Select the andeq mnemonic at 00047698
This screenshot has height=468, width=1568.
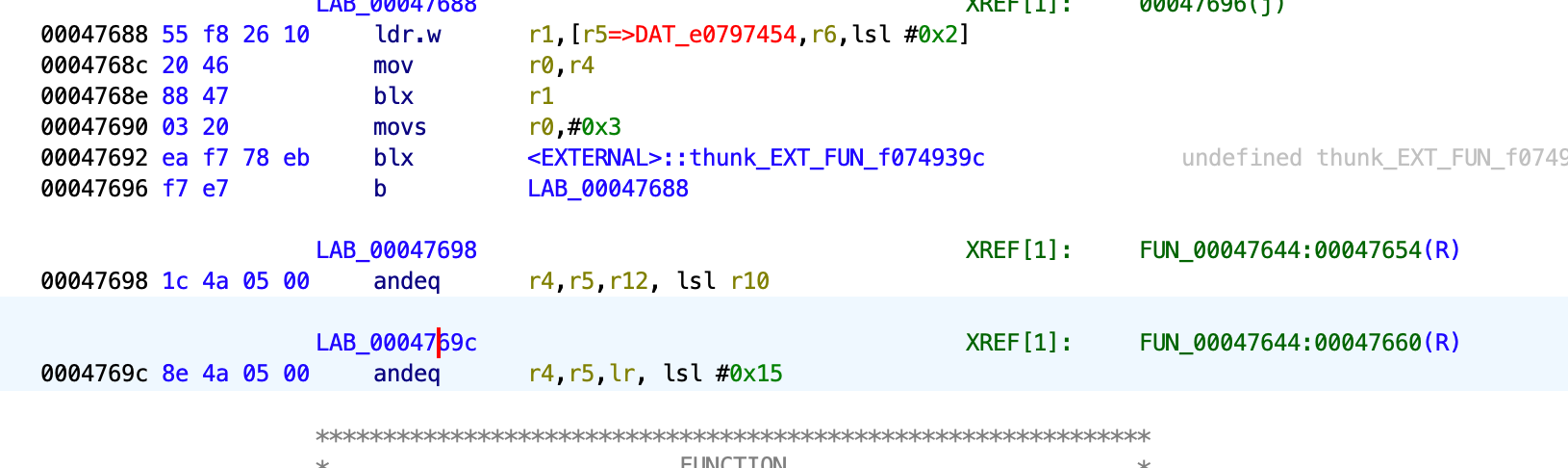point(407,281)
